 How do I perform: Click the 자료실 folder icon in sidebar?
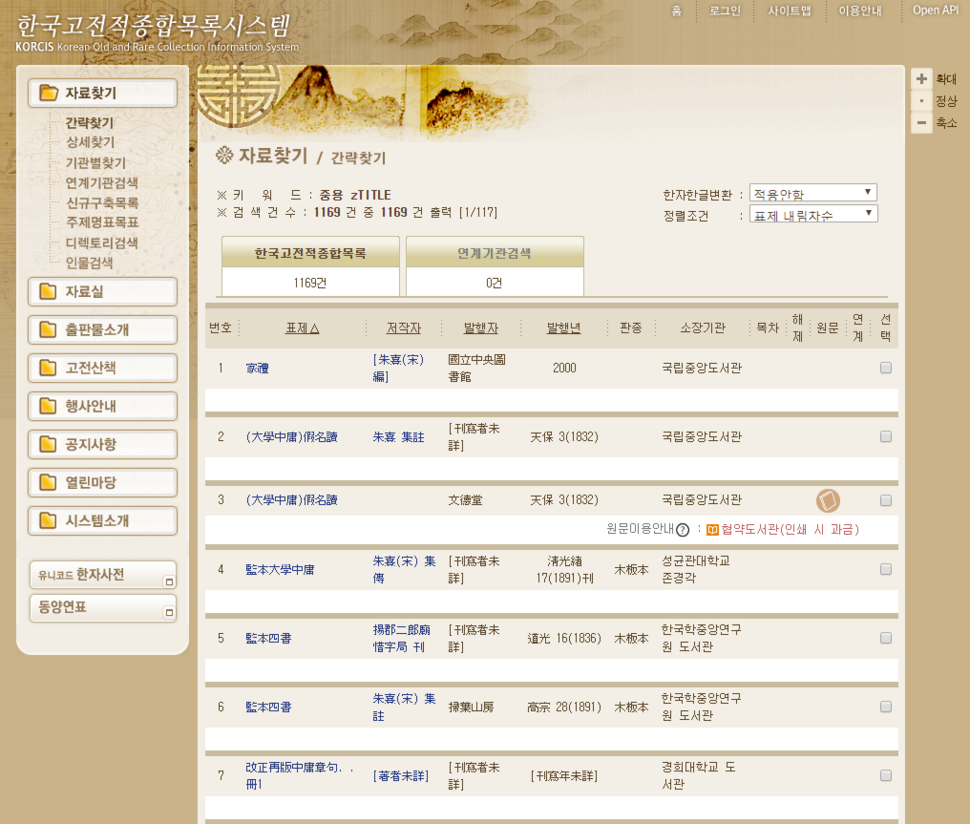pos(47,292)
